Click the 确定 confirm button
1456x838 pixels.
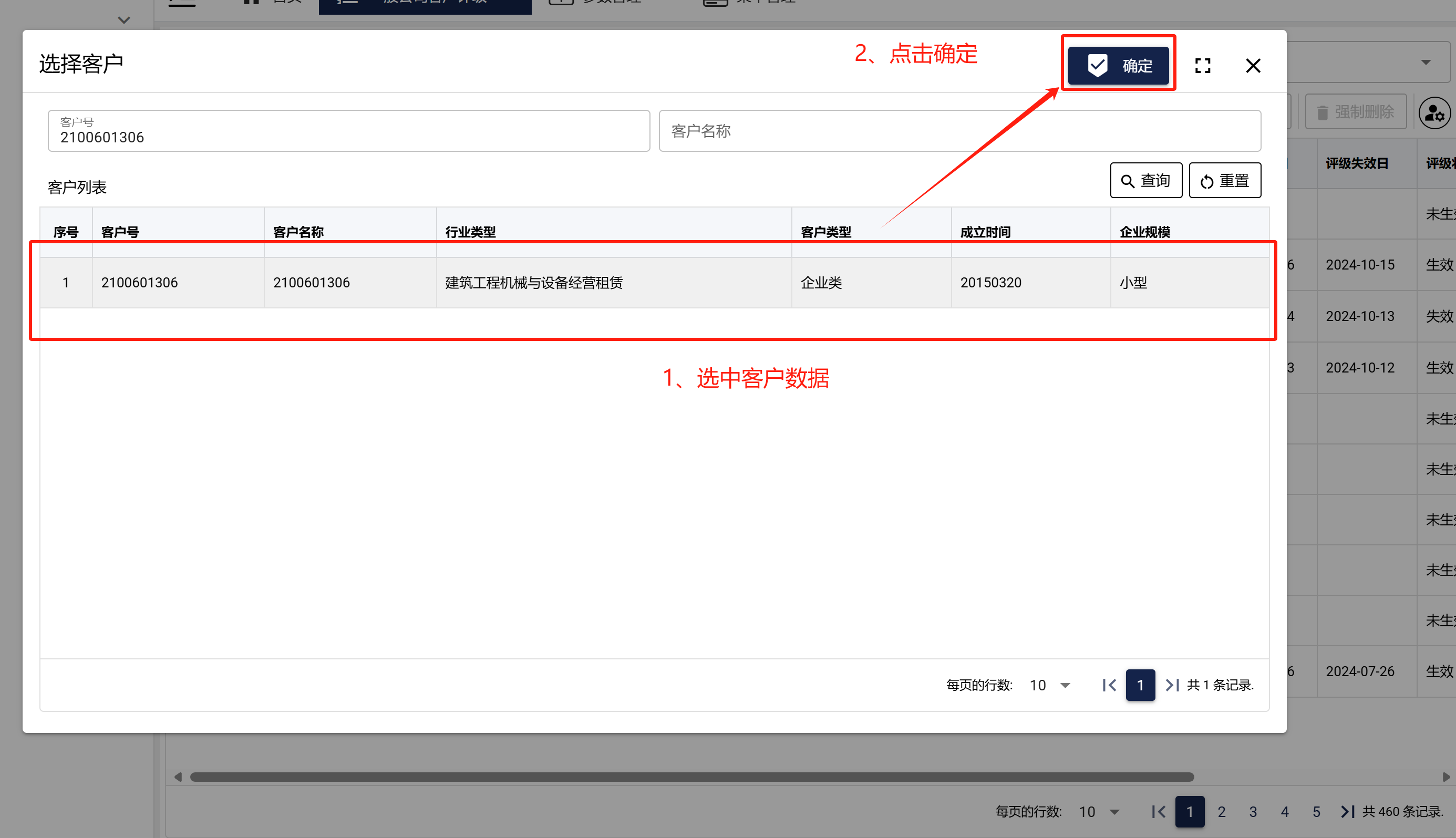pyautogui.click(x=1118, y=66)
